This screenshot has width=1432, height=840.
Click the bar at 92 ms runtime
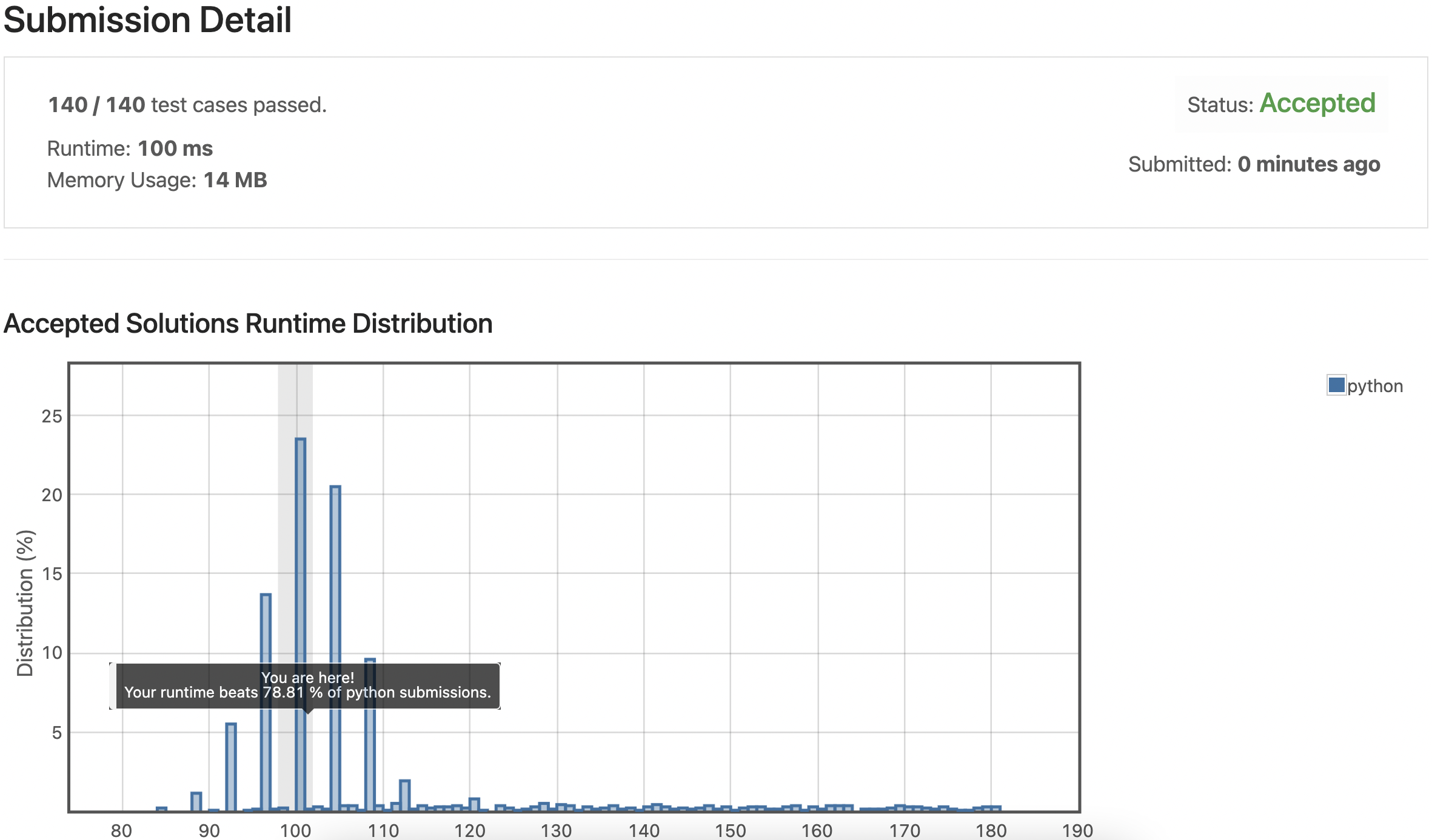(x=231, y=767)
